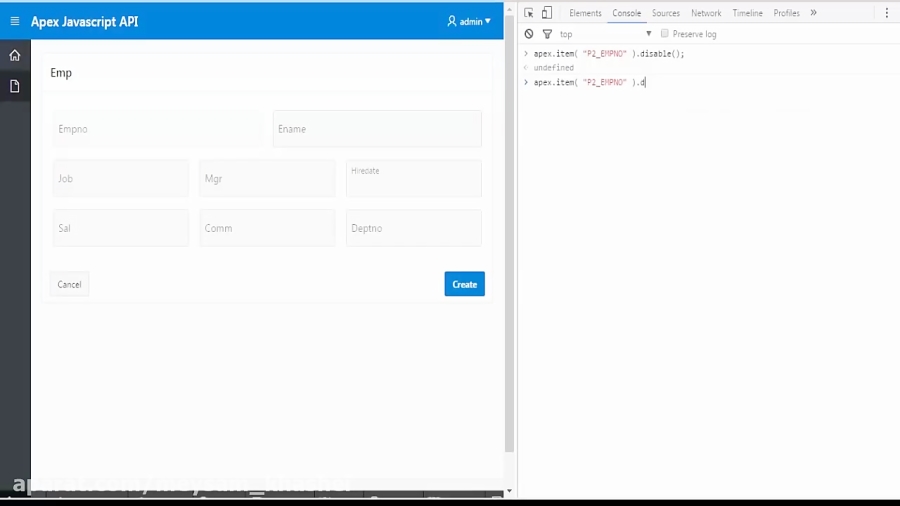900x506 pixels.
Task: Focus the Comm input field
Action: tap(267, 228)
